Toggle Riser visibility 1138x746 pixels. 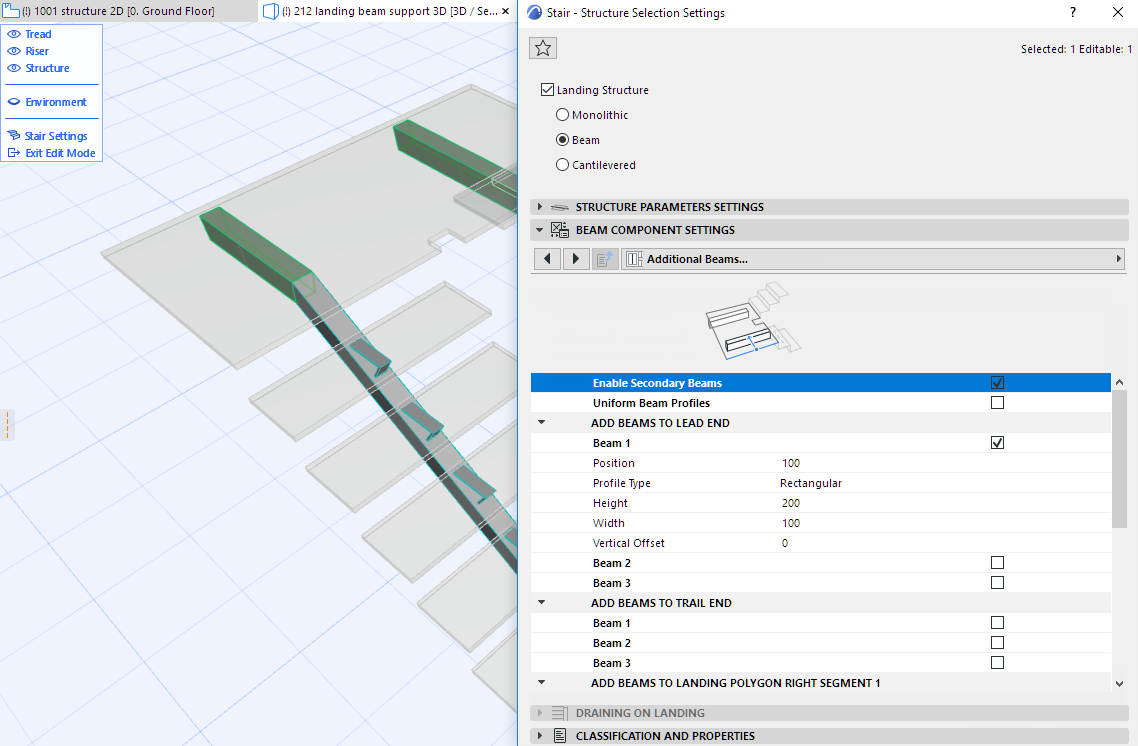[14, 51]
